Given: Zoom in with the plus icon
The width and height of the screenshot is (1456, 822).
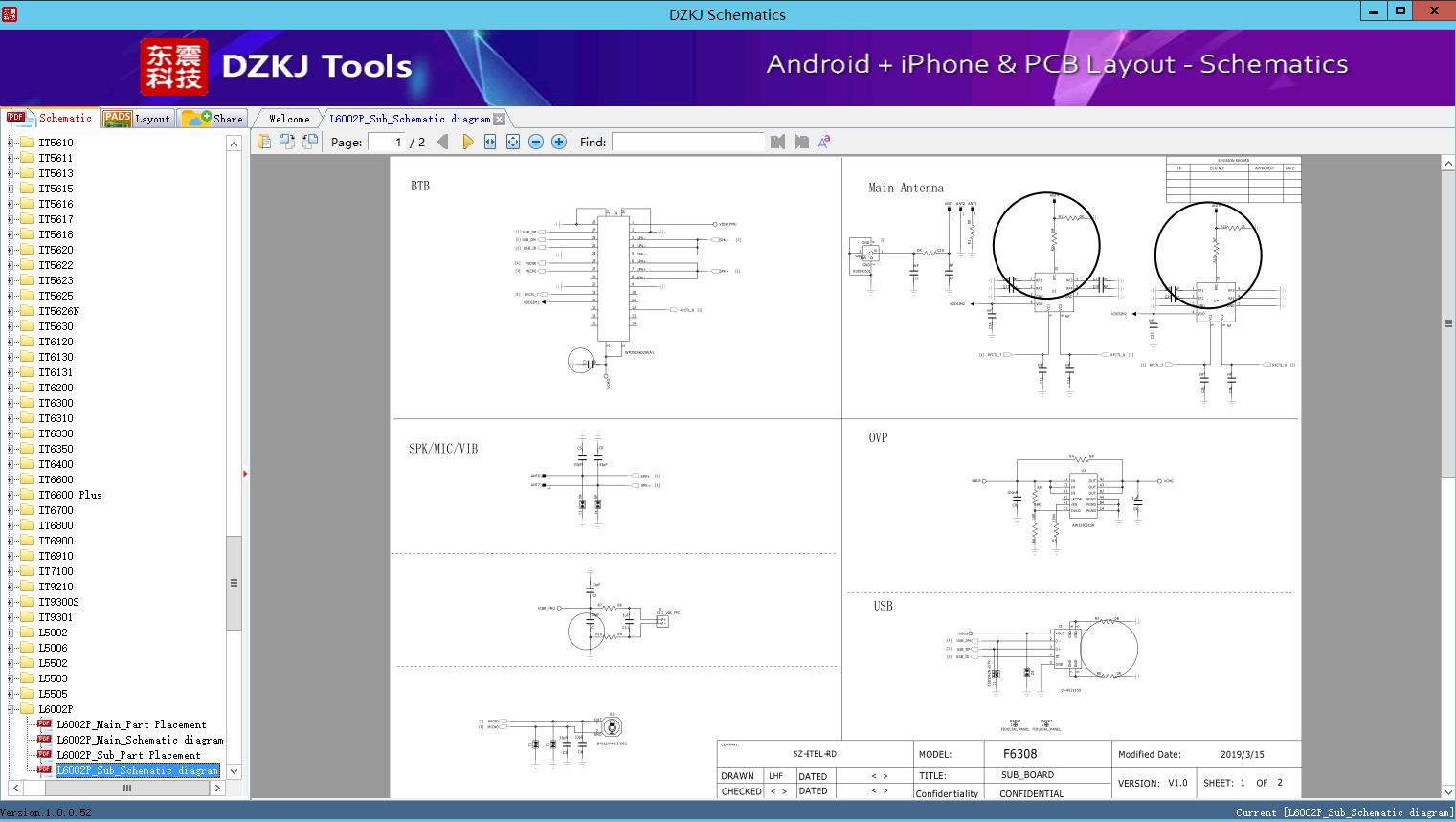Looking at the screenshot, I should (559, 142).
